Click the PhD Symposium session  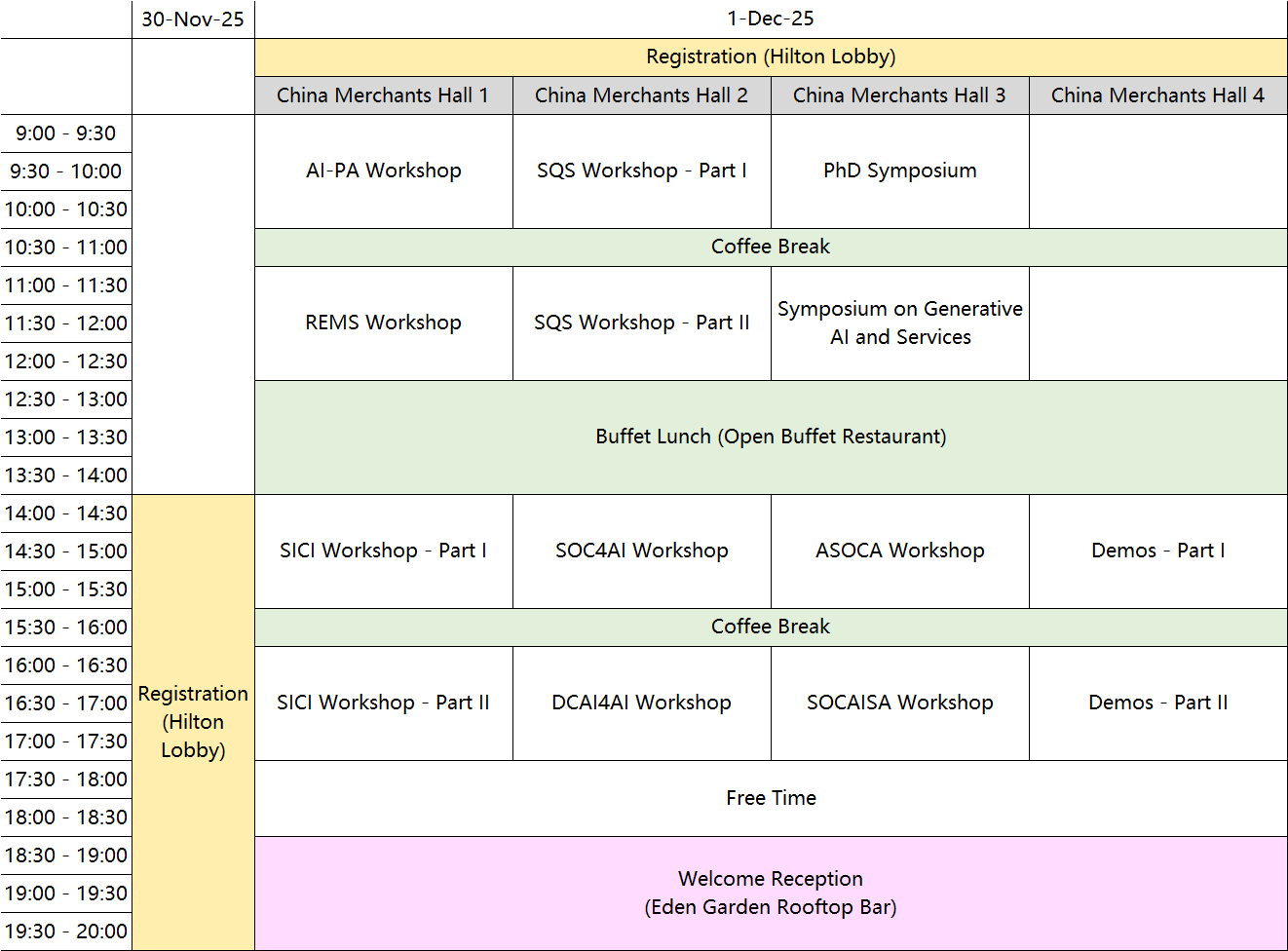coord(899,171)
